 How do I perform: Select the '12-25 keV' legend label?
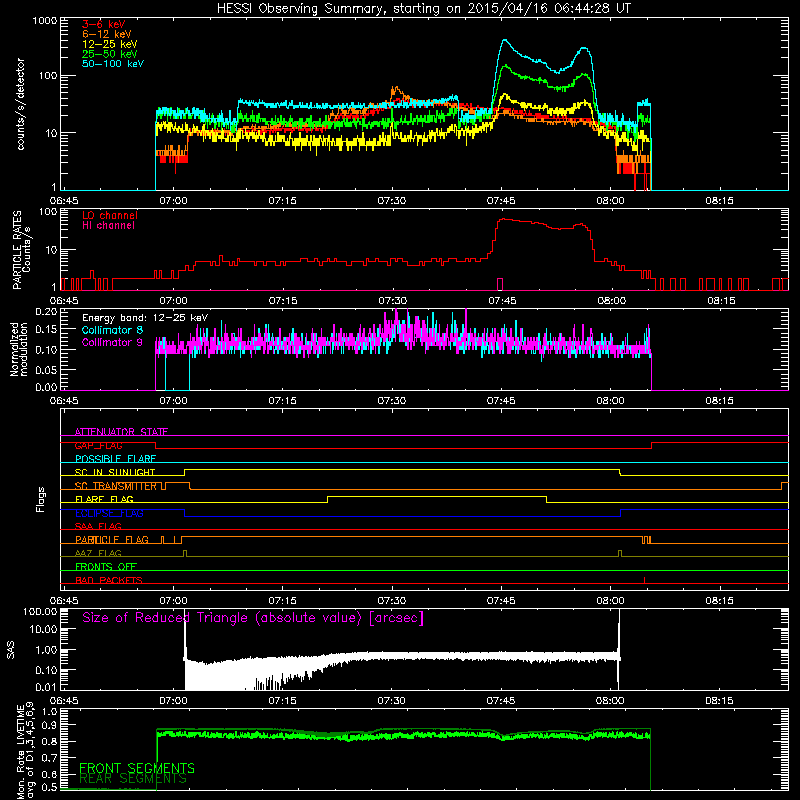click(110, 44)
